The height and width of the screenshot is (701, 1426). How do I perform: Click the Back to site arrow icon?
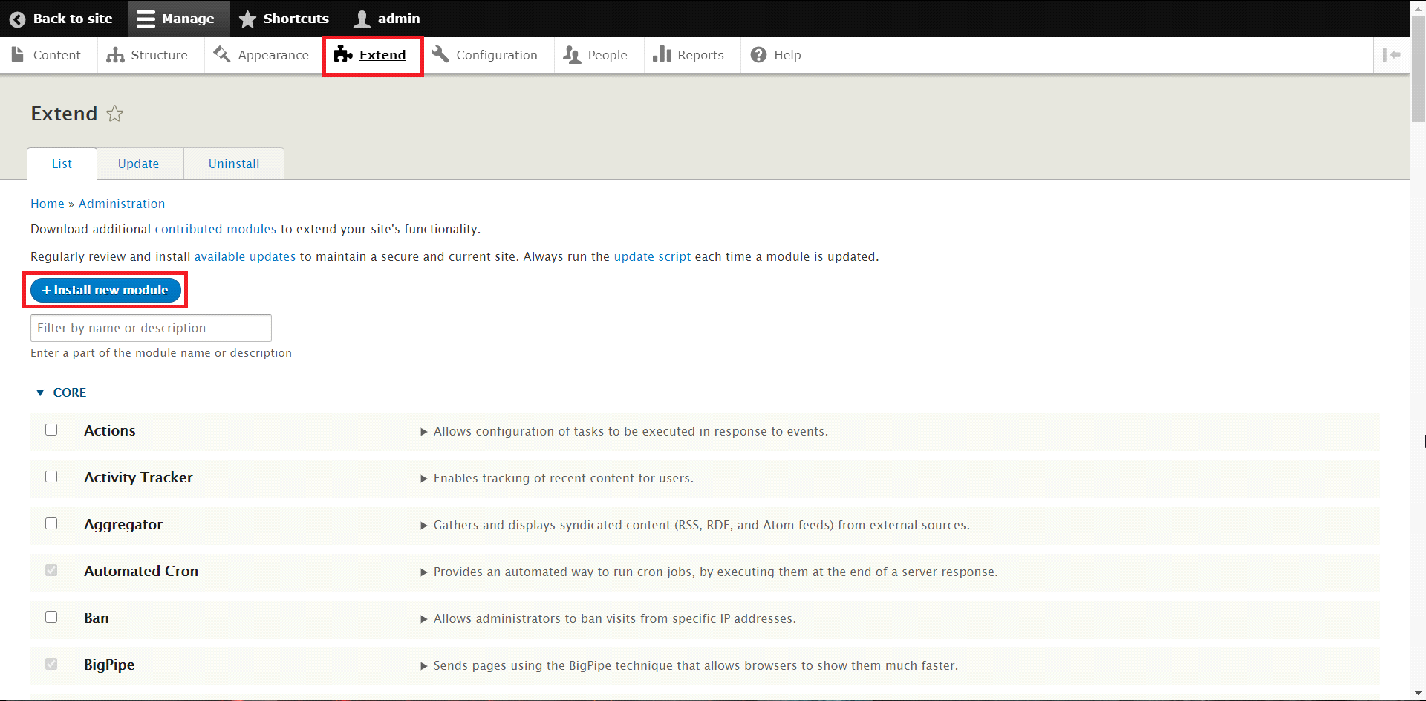tap(17, 19)
